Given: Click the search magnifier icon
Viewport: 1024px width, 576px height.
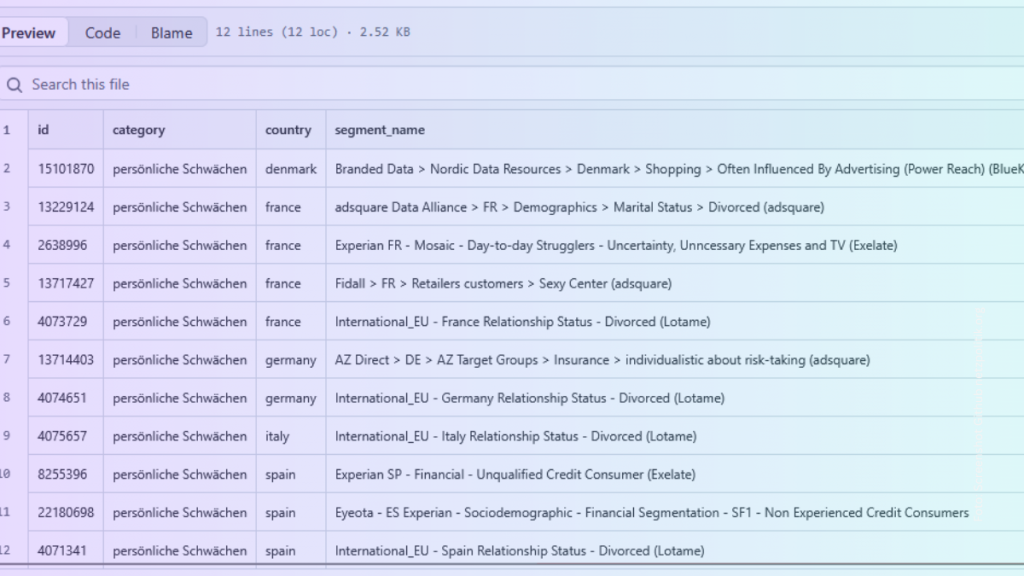Looking at the screenshot, I should 14,85.
